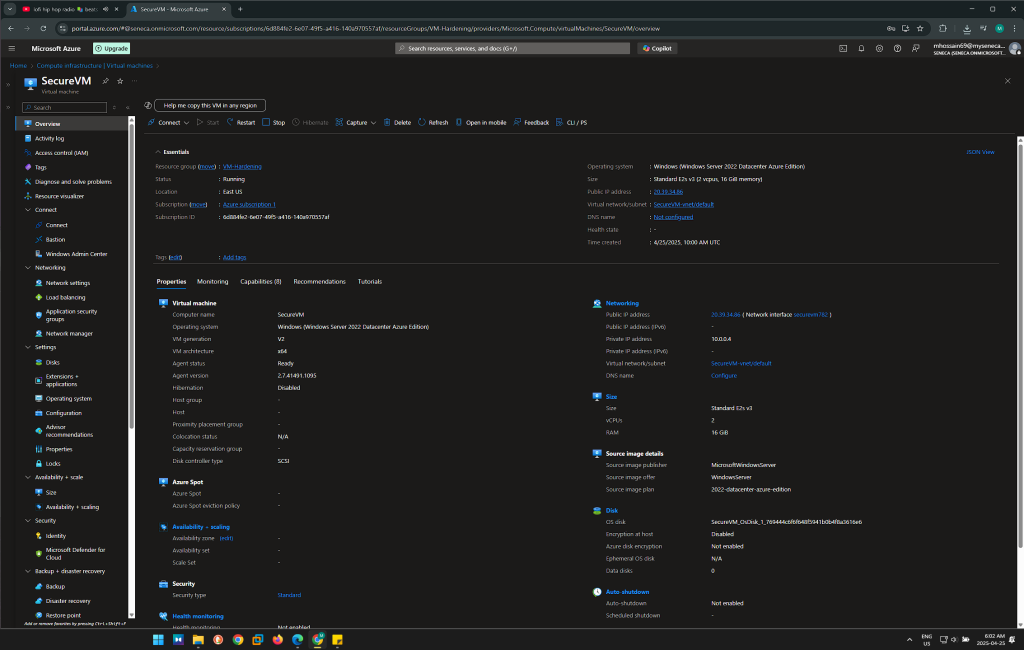Click the Upgrade button
Screen dimensions: 1024x650
(x=112, y=48)
